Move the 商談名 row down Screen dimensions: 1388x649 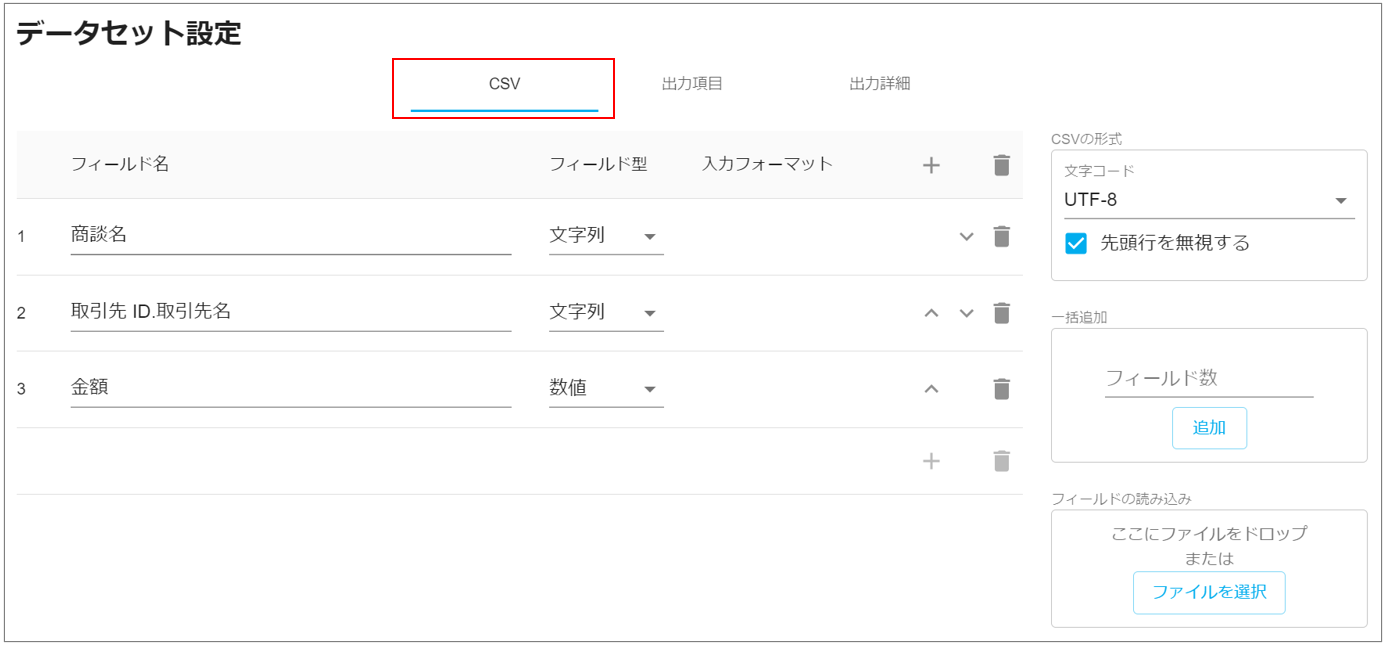(966, 237)
